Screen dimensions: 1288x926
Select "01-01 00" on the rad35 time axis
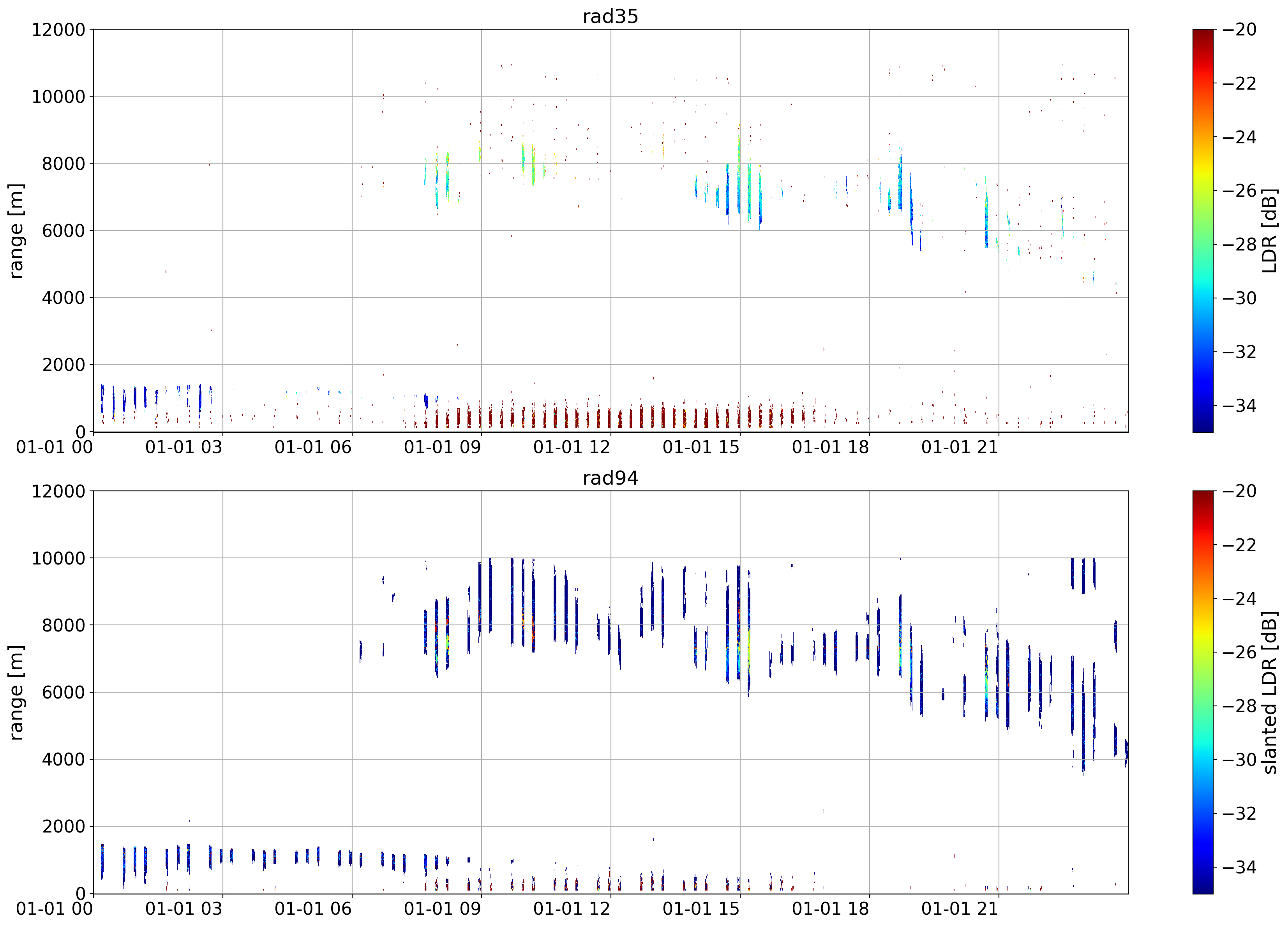pyautogui.click(x=55, y=447)
